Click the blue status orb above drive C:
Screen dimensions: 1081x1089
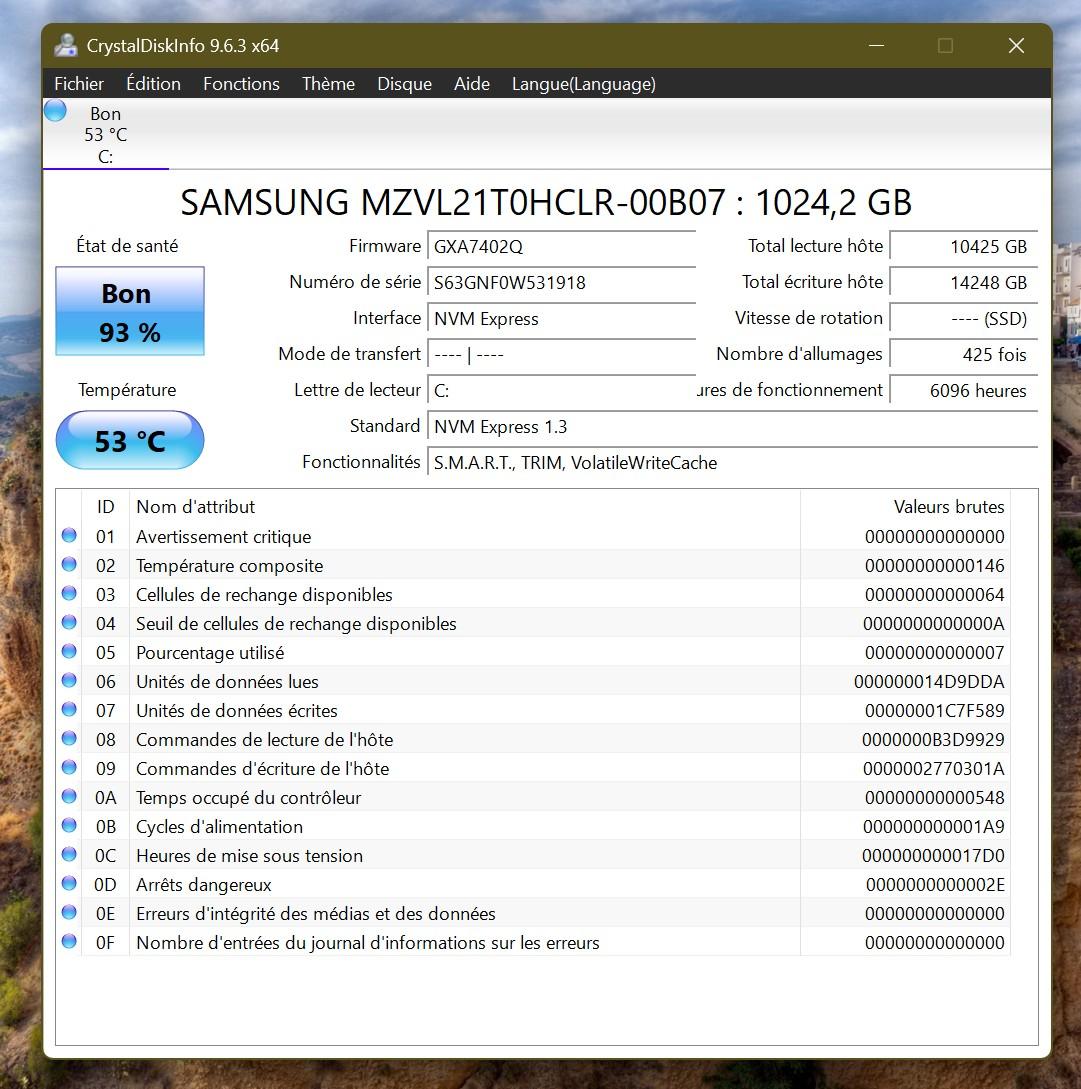tap(55, 111)
